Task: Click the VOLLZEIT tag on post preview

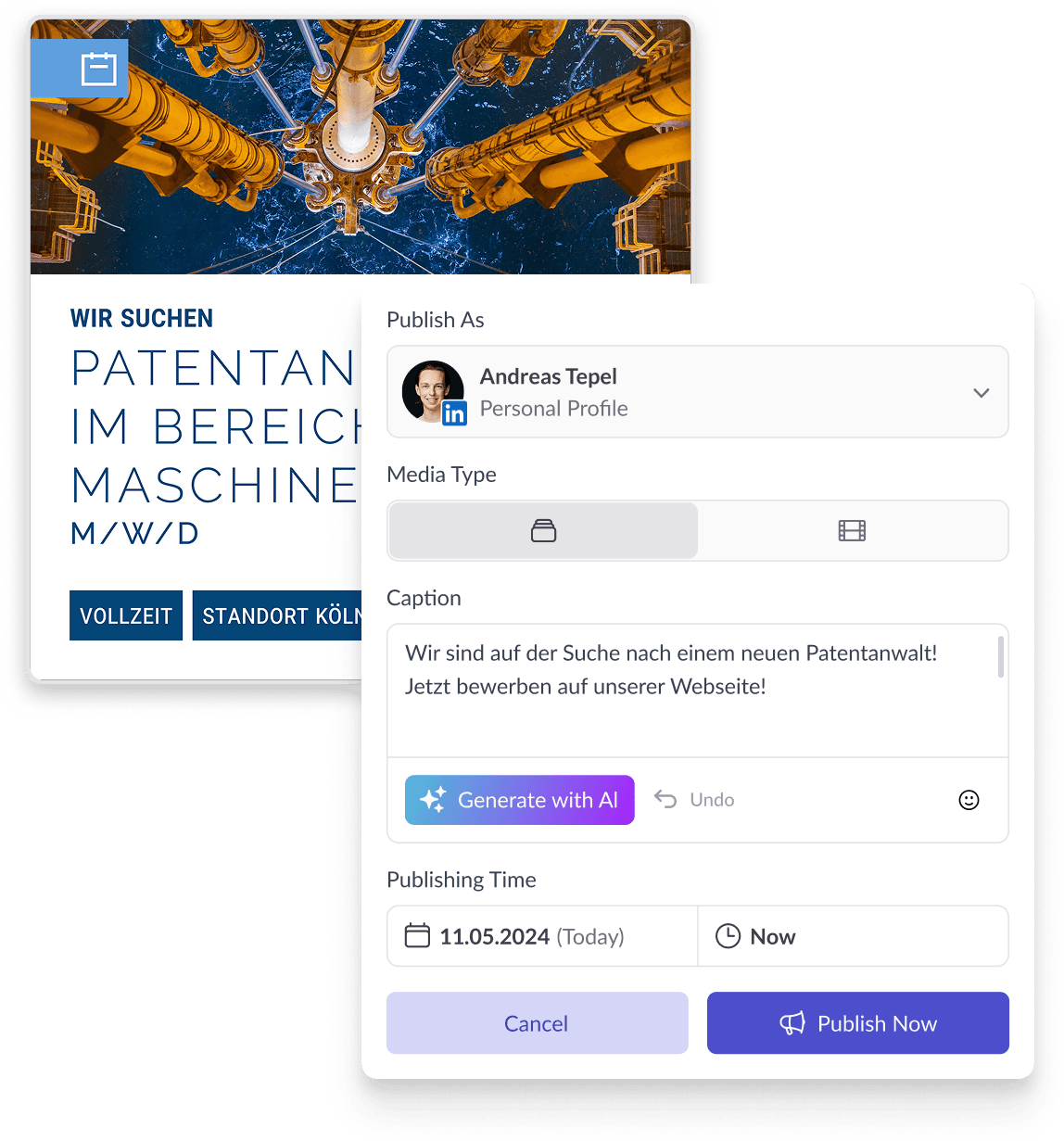Action: point(126,615)
